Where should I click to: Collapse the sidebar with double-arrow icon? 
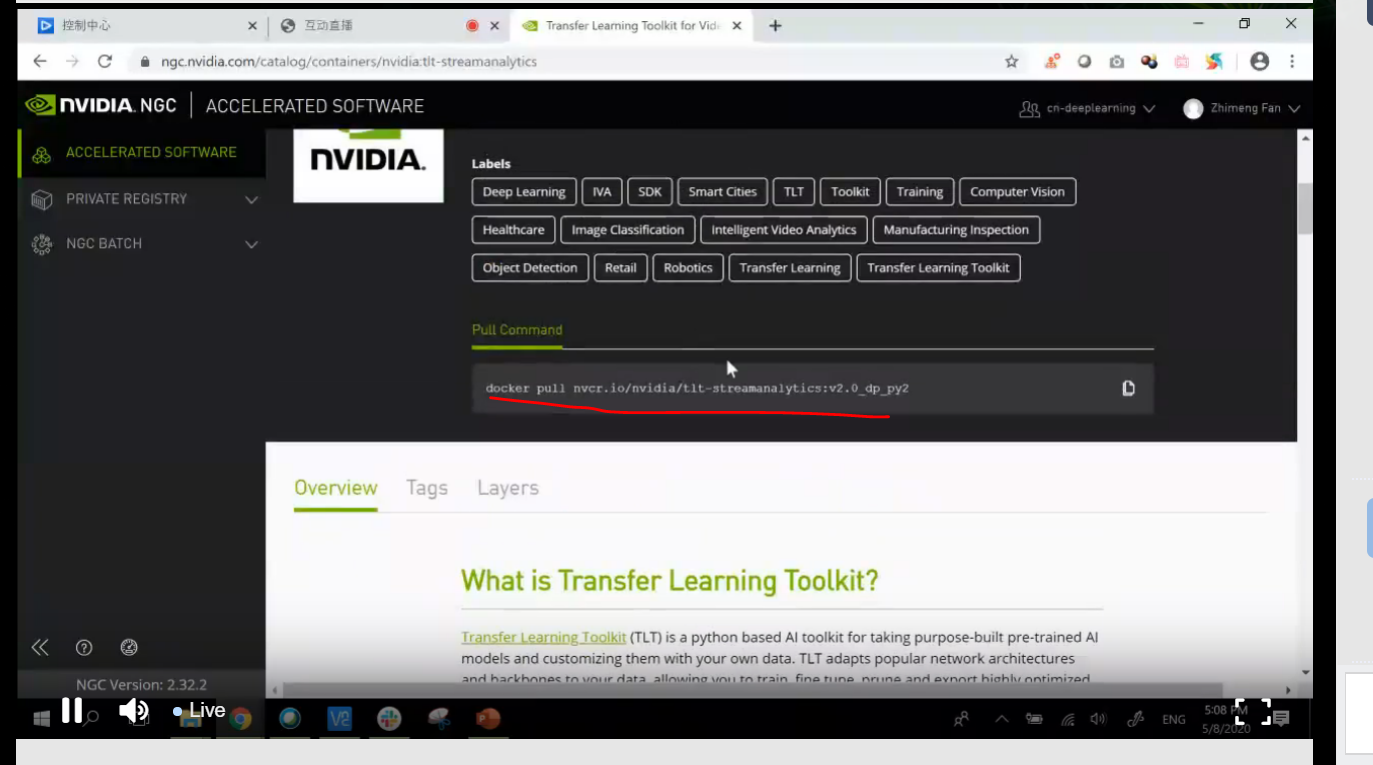pyautogui.click(x=40, y=647)
